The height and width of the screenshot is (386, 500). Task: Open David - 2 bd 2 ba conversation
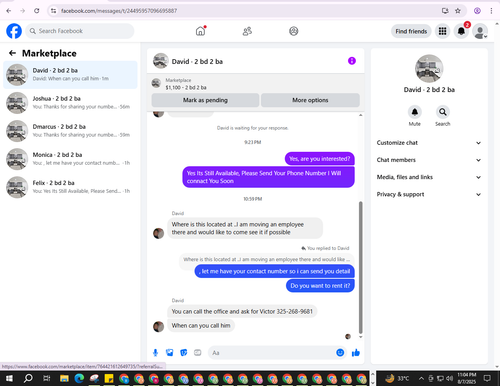coord(70,75)
